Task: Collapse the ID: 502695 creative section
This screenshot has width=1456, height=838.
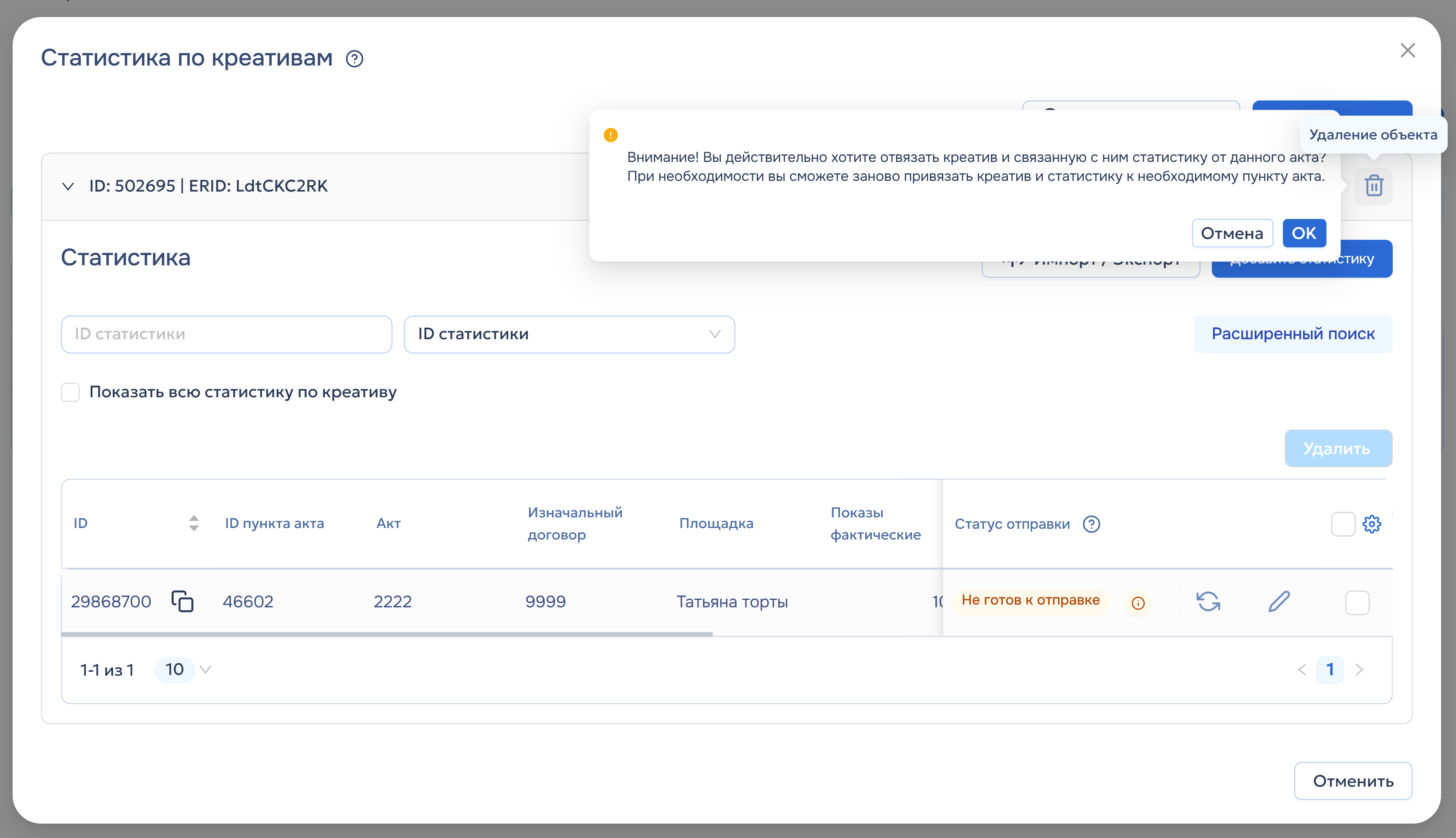Action: click(x=68, y=186)
